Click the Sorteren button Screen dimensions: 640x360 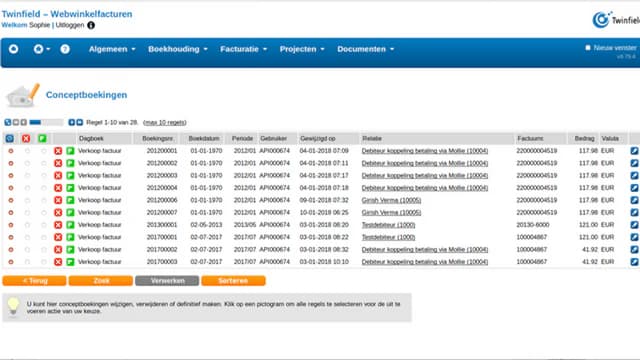(x=233, y=281)
